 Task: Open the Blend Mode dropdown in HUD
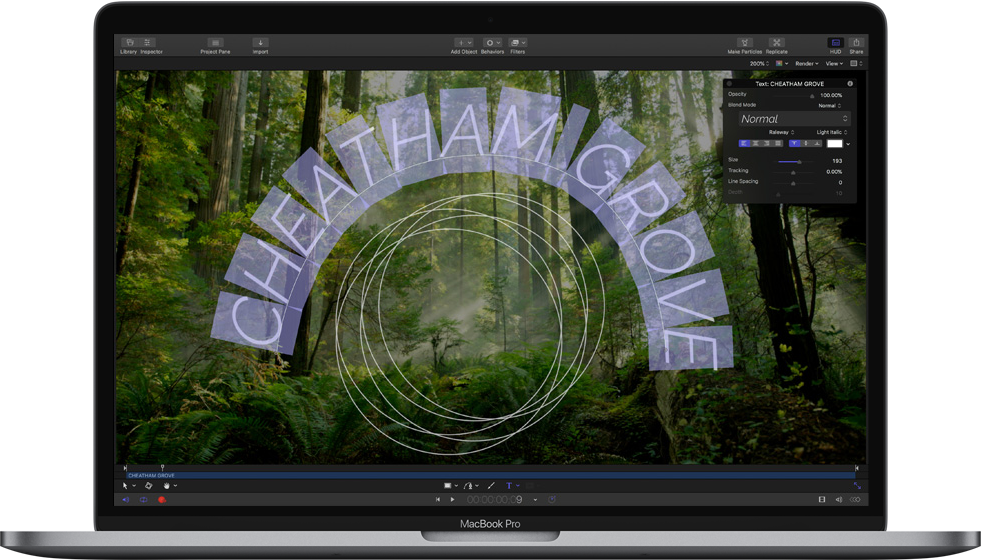point(829,105)
